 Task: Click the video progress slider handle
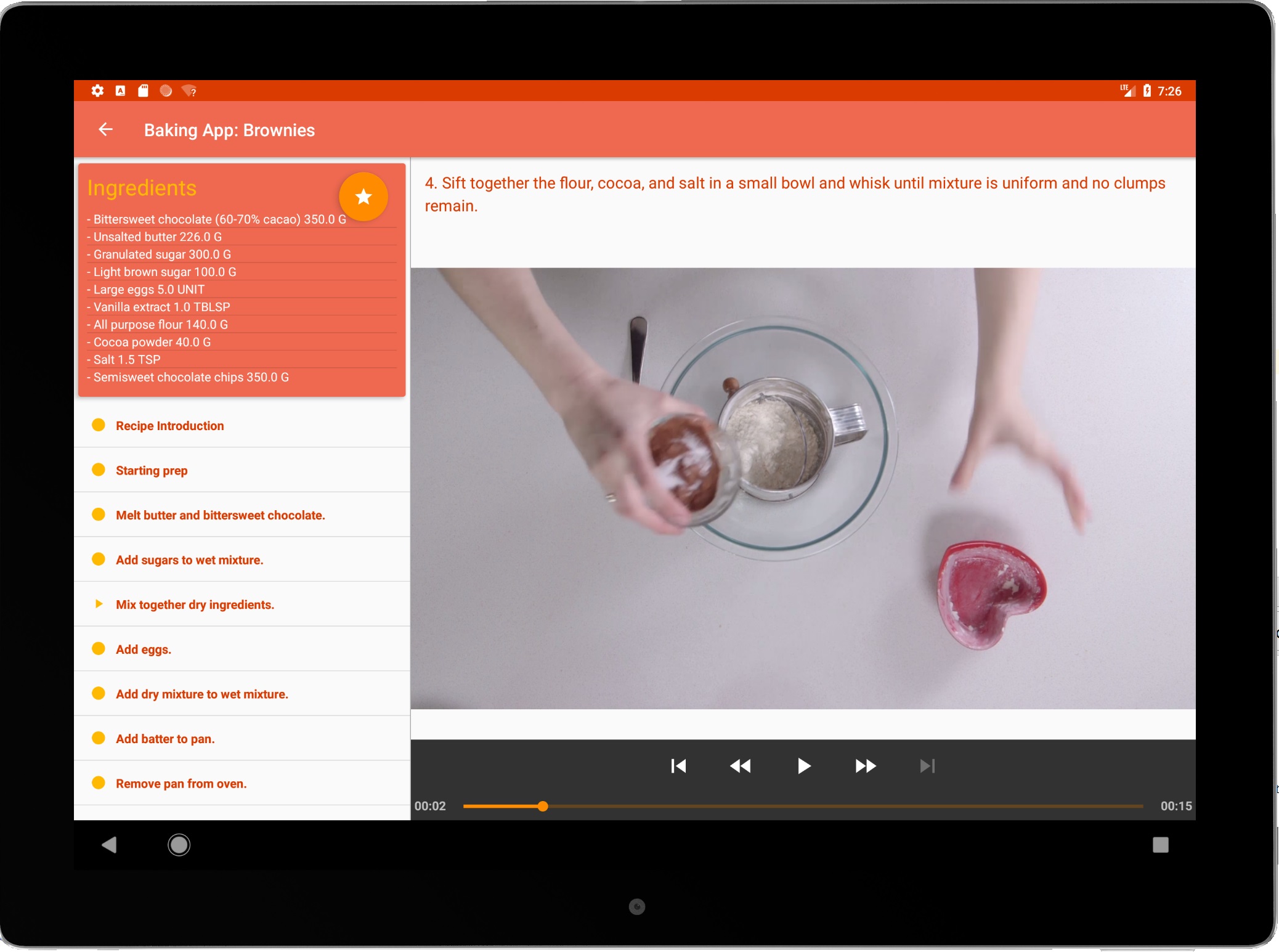tap(542, 806)
